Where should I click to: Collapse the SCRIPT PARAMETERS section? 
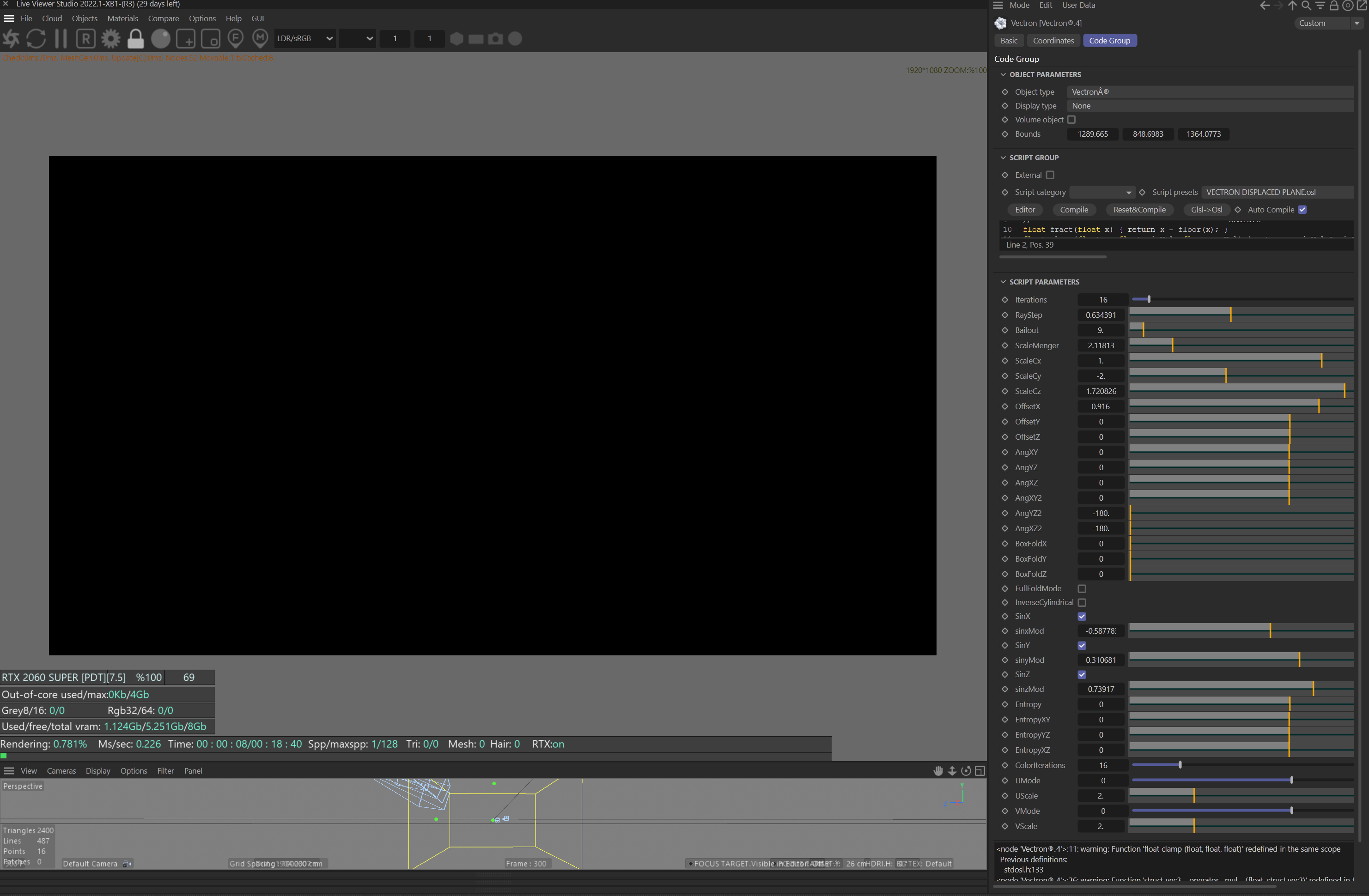click(1003, 282)
